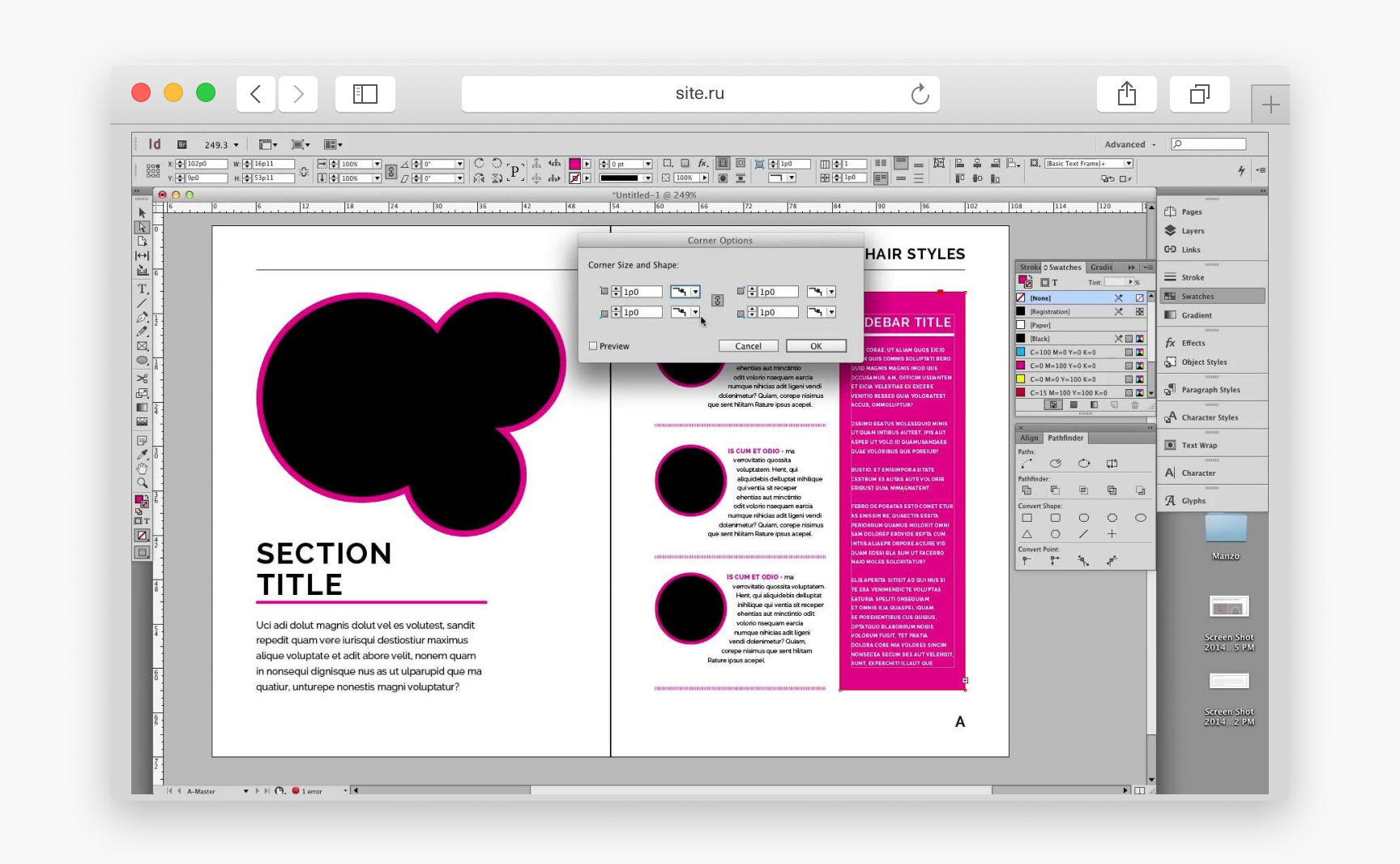The width and height of the screenshot is (1400, 864).
Task: Open the top-left corner shape dropdown
Action: point(695,292)
